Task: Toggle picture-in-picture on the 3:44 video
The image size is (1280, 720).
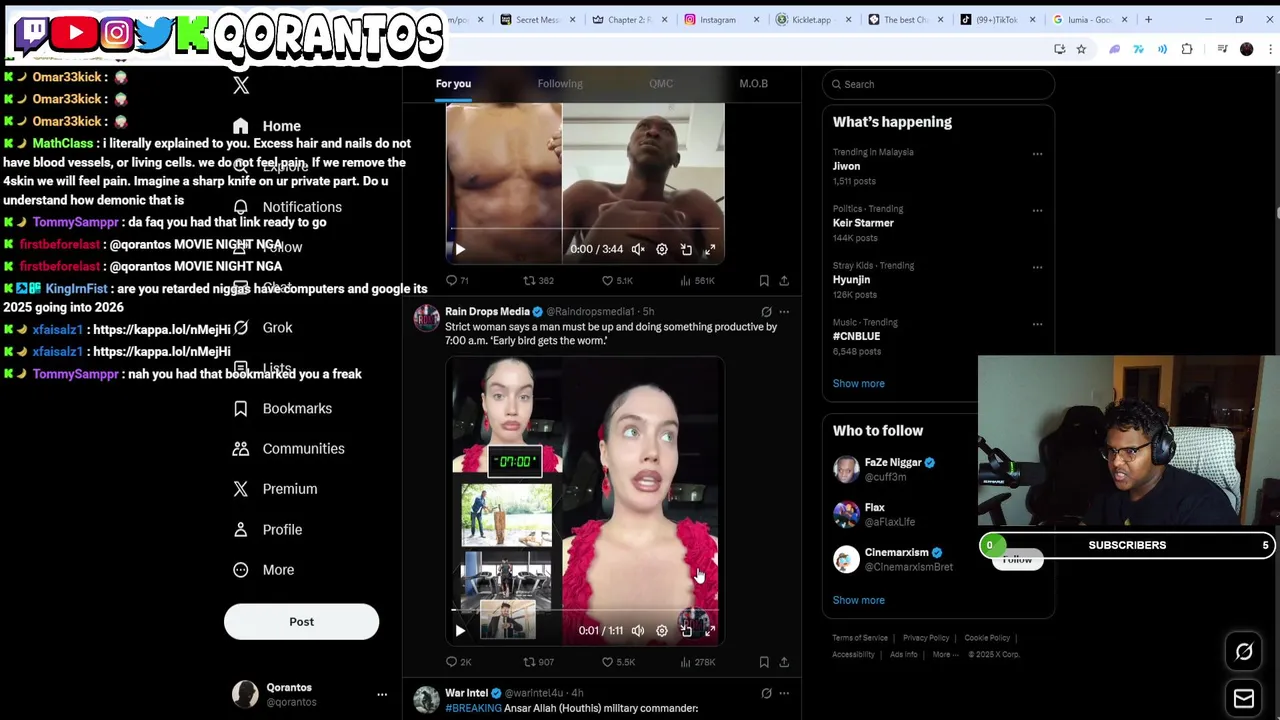Action: click(686, 249)
